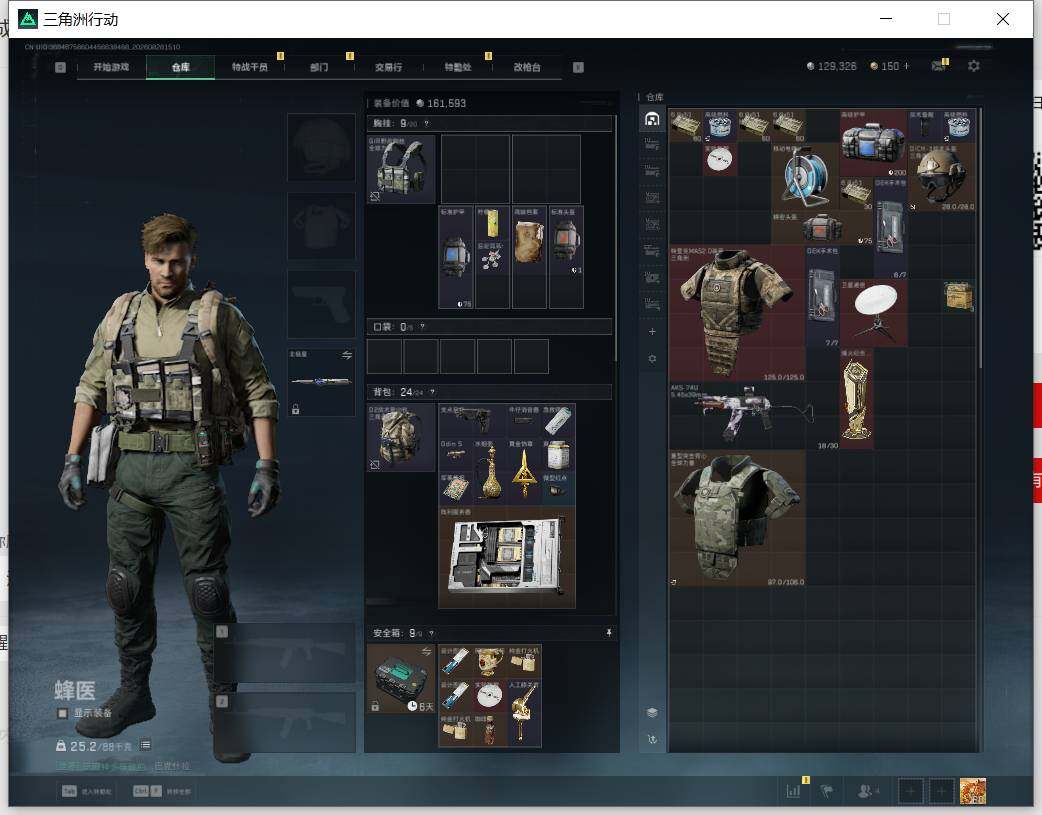Click the empty primary weapon slot 1
Image resolution: width=1042 pixels, height=815 pixels.
tap(284, 653)
